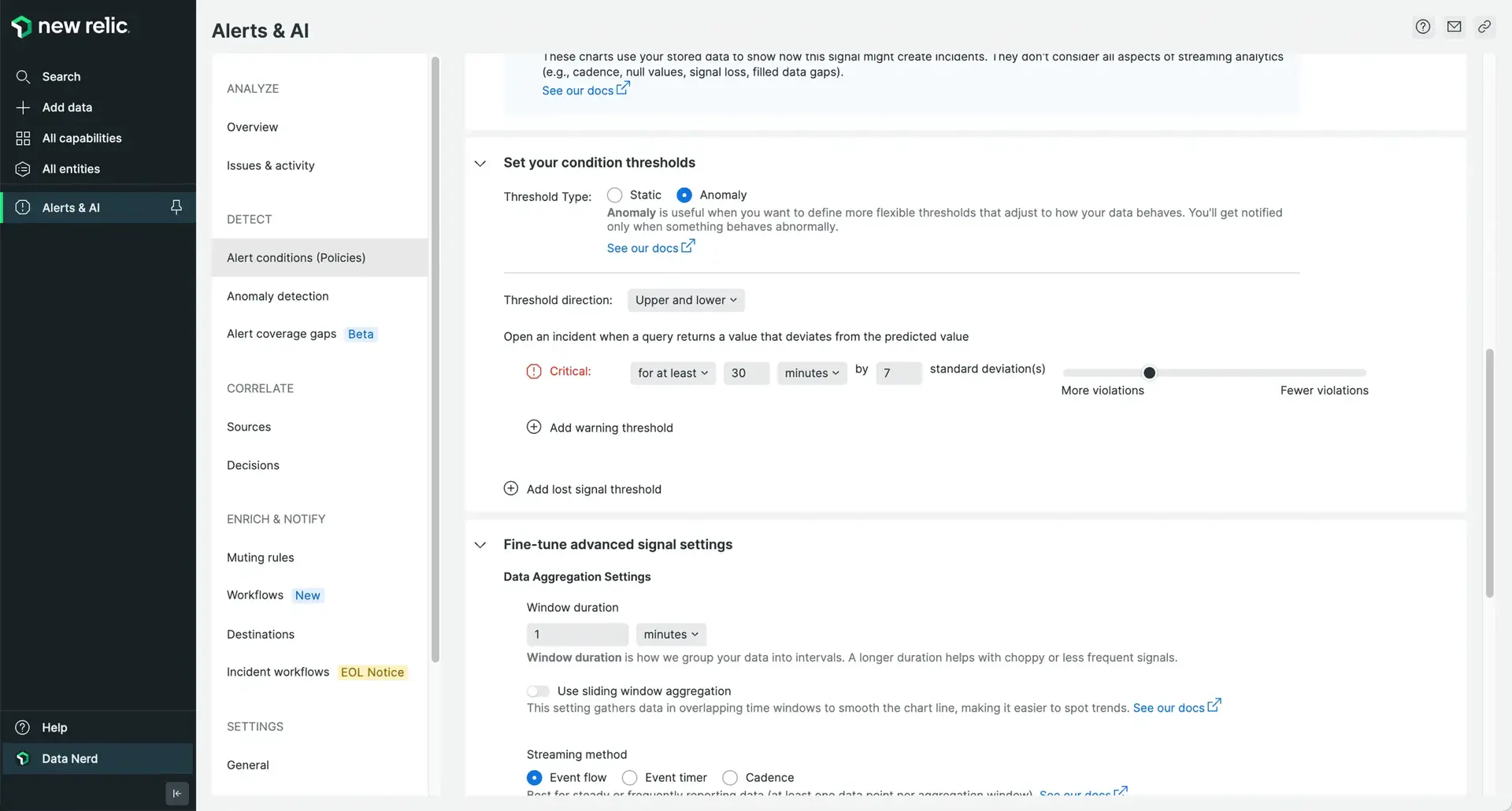
Task: Open the 'for at least' dropdown
Action: click(x=673, y=373)
